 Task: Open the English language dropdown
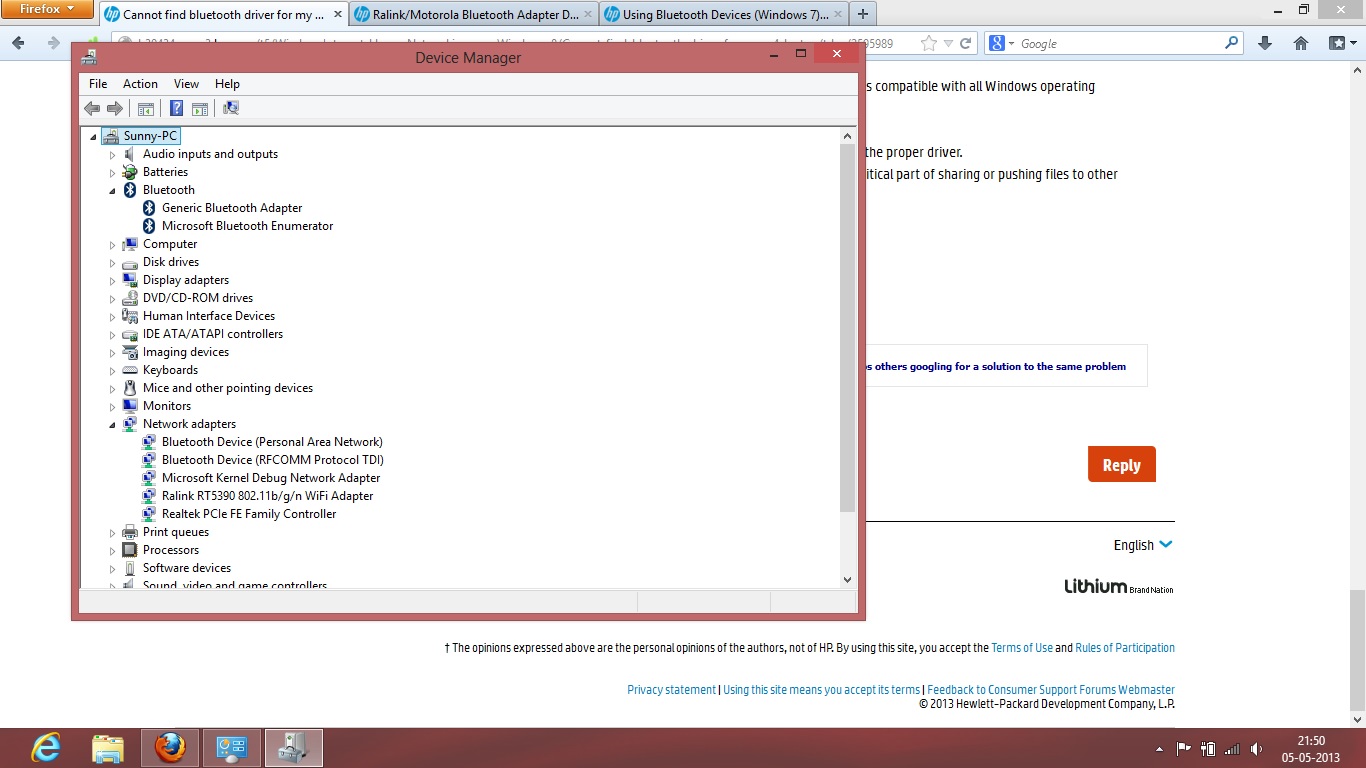pos(1143,545)
